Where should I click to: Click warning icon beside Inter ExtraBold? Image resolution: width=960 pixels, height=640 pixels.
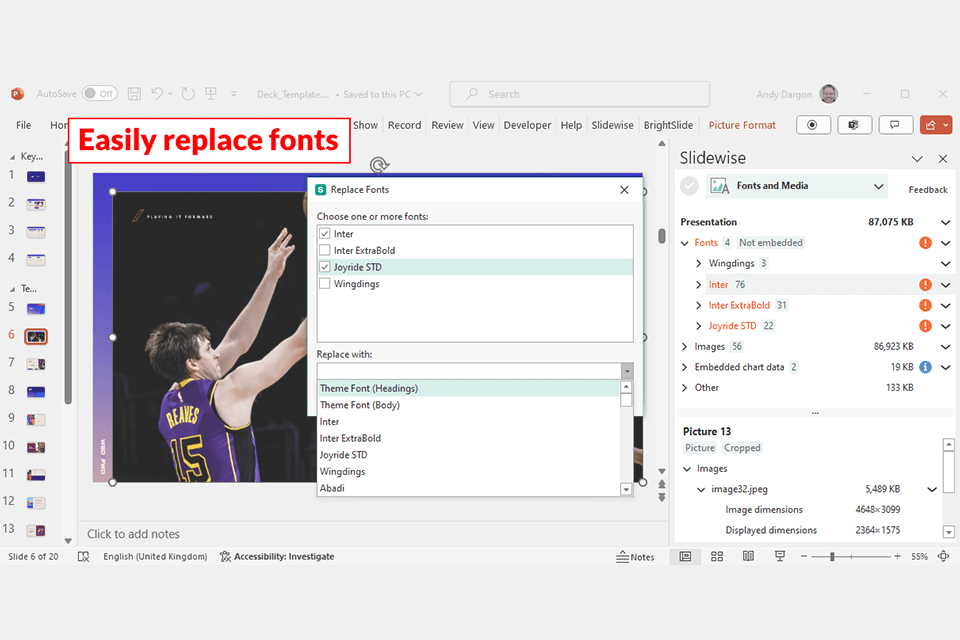(x=925, y=305)
